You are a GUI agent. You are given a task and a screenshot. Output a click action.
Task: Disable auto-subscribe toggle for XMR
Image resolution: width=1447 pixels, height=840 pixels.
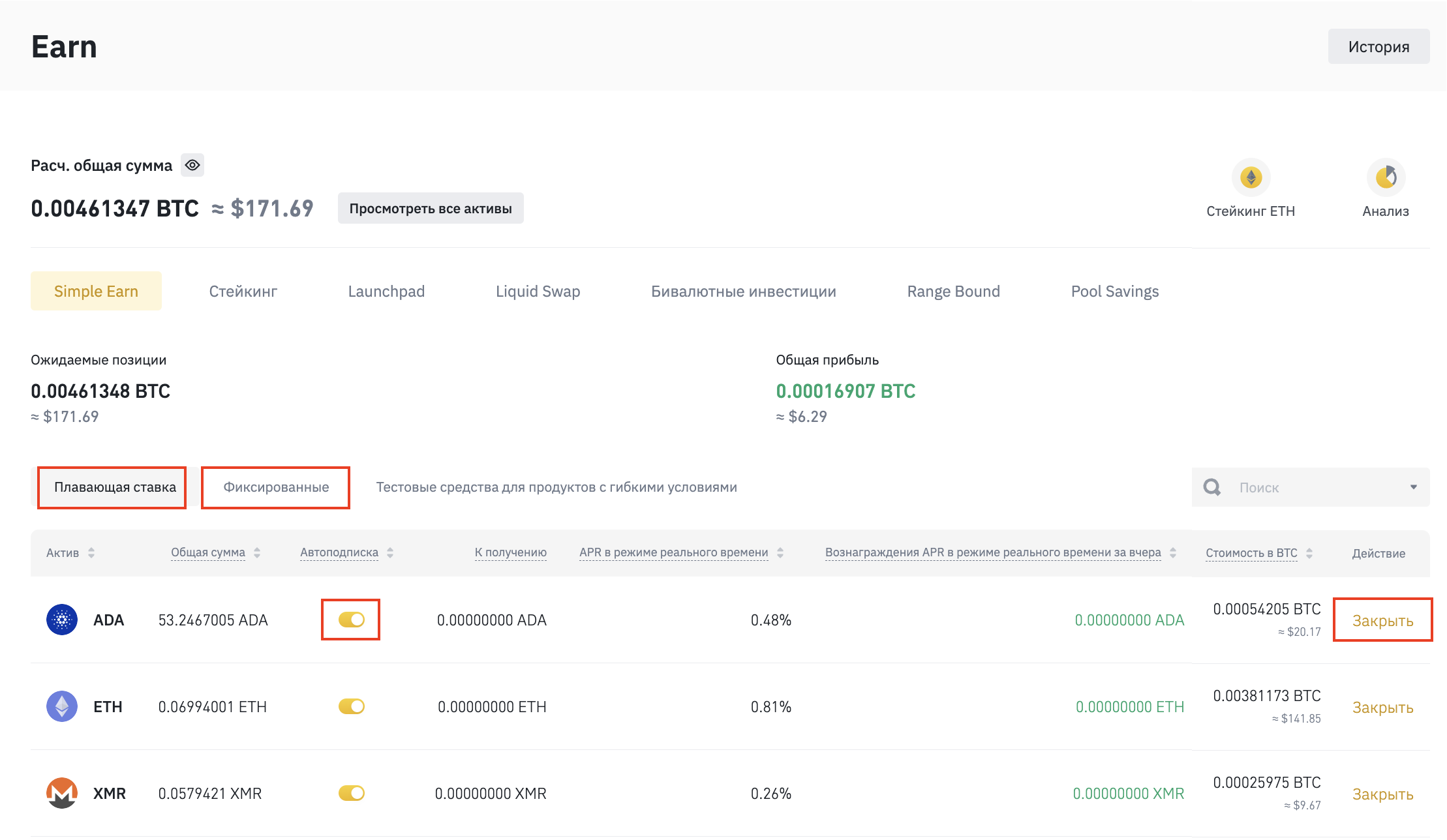pos(352,793)
